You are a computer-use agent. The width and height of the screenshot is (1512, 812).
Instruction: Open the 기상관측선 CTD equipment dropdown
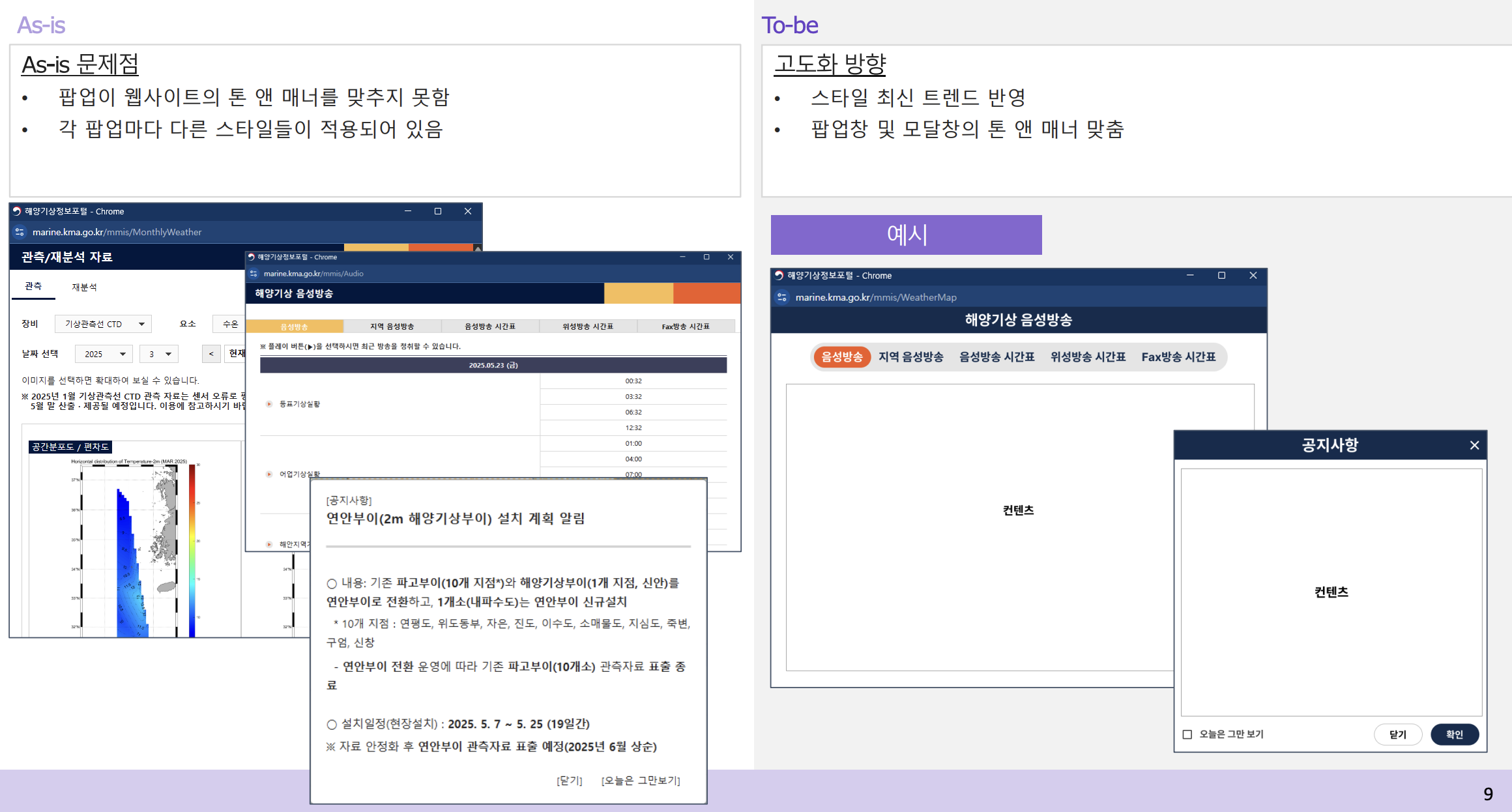coord(103,324)
